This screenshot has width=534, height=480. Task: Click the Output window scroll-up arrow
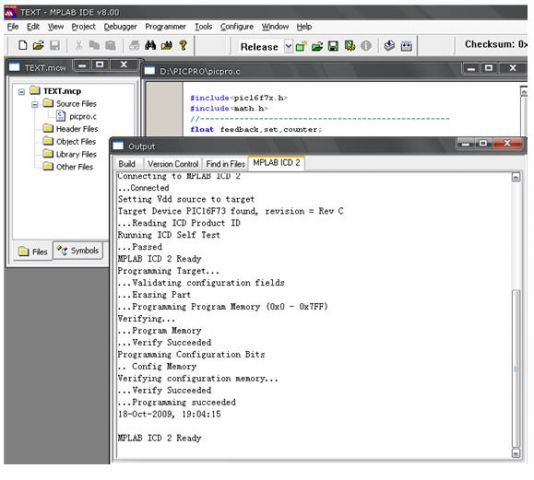516,177
